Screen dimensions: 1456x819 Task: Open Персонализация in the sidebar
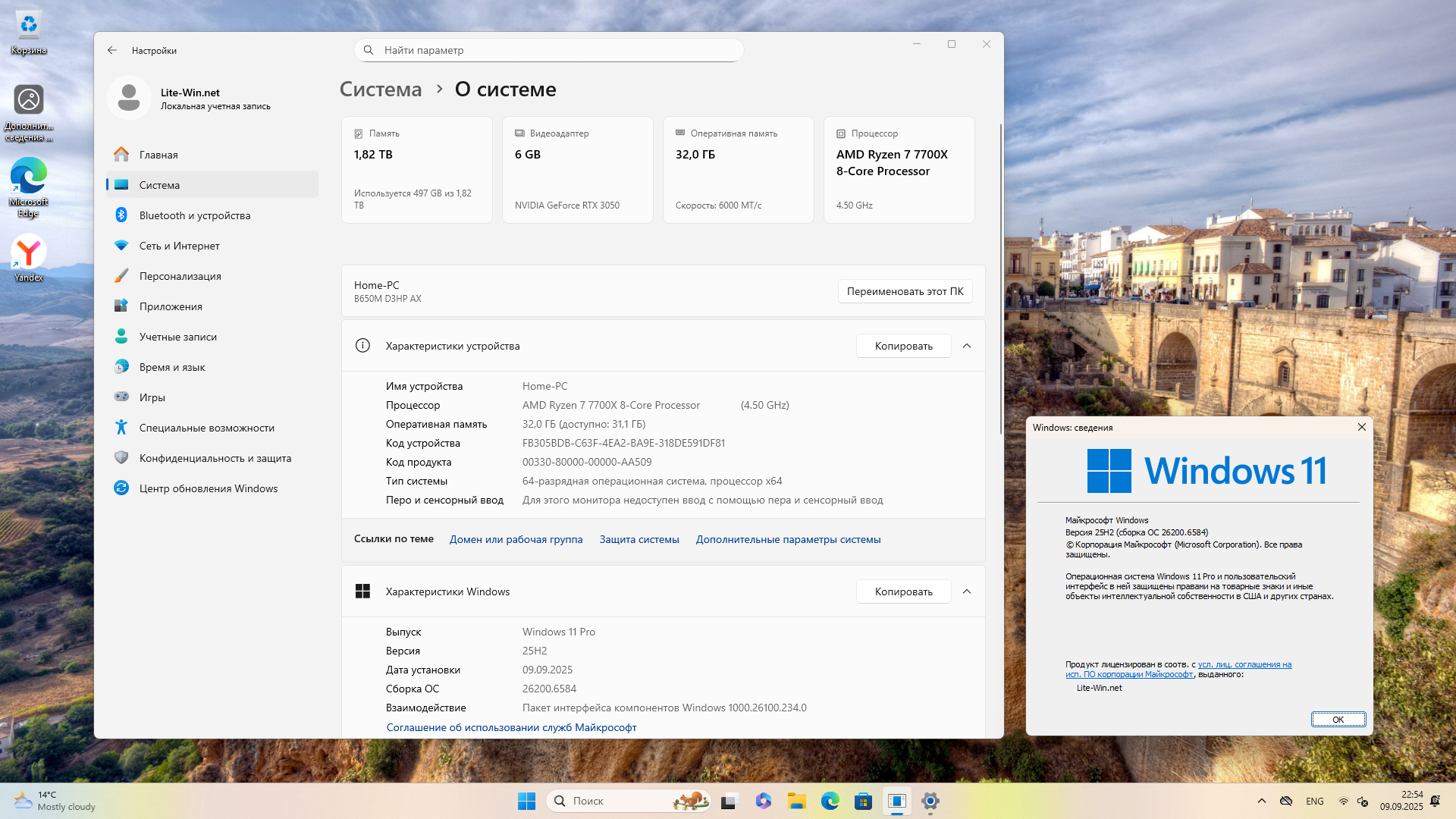pos(180,276)
